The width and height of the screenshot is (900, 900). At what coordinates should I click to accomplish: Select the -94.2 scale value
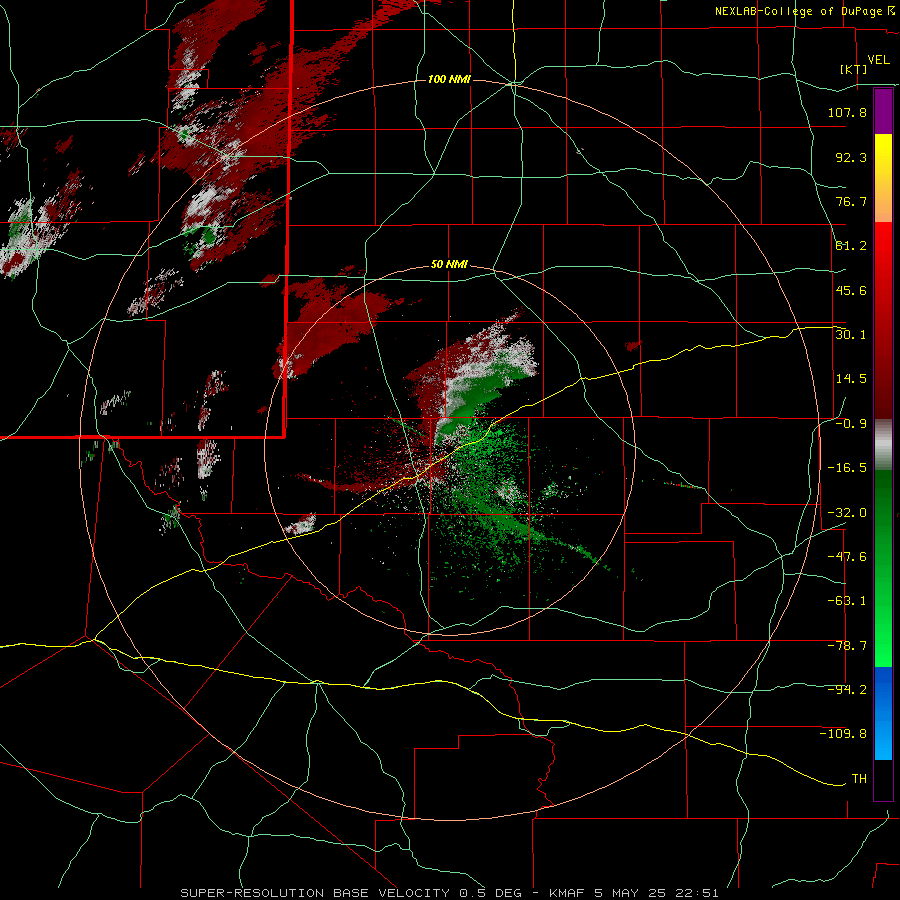pos(847,690)
